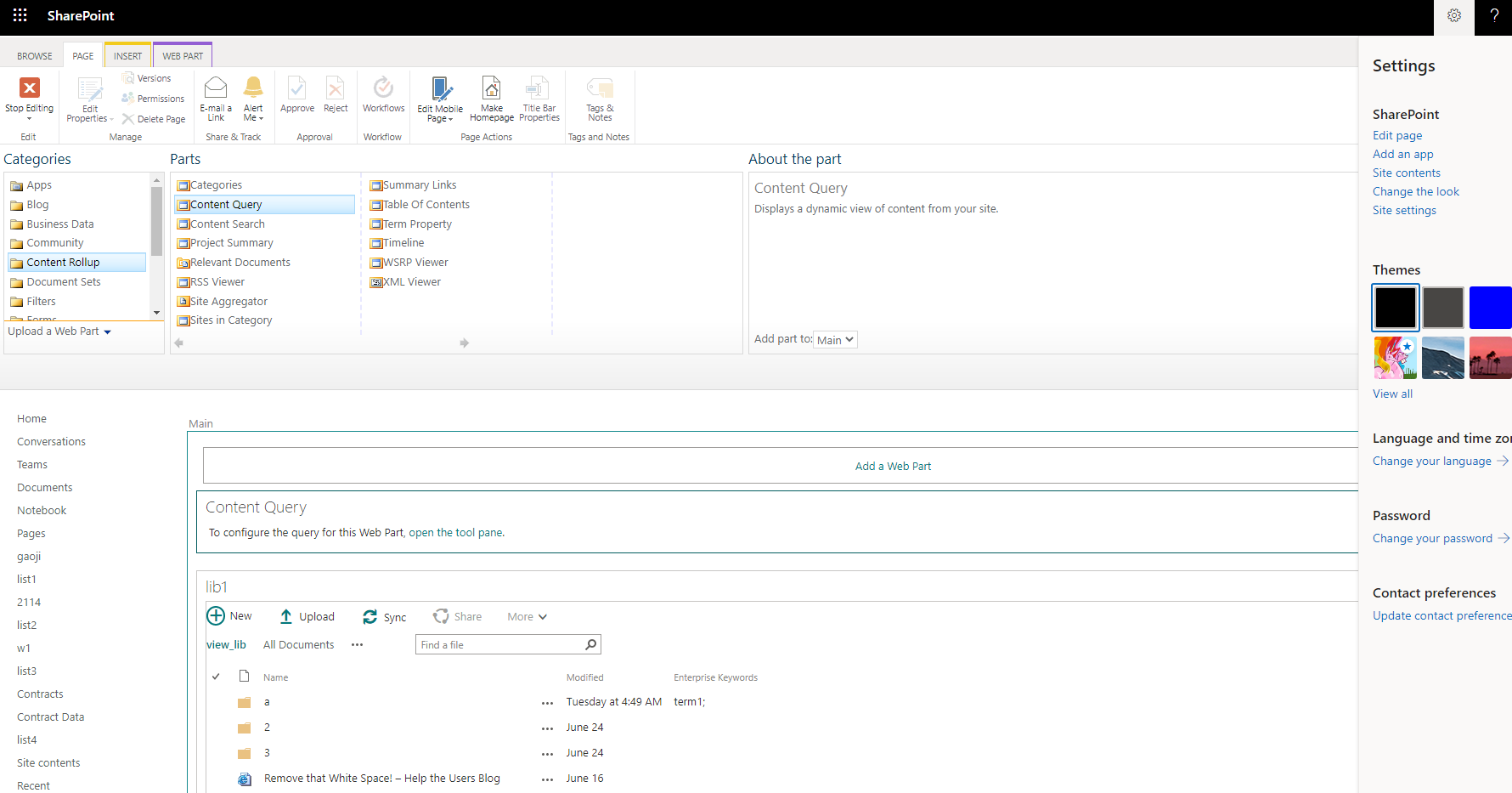Select the Summary Links web part
This screenshot has height=793, width=1512.
[x=420, y=185]
